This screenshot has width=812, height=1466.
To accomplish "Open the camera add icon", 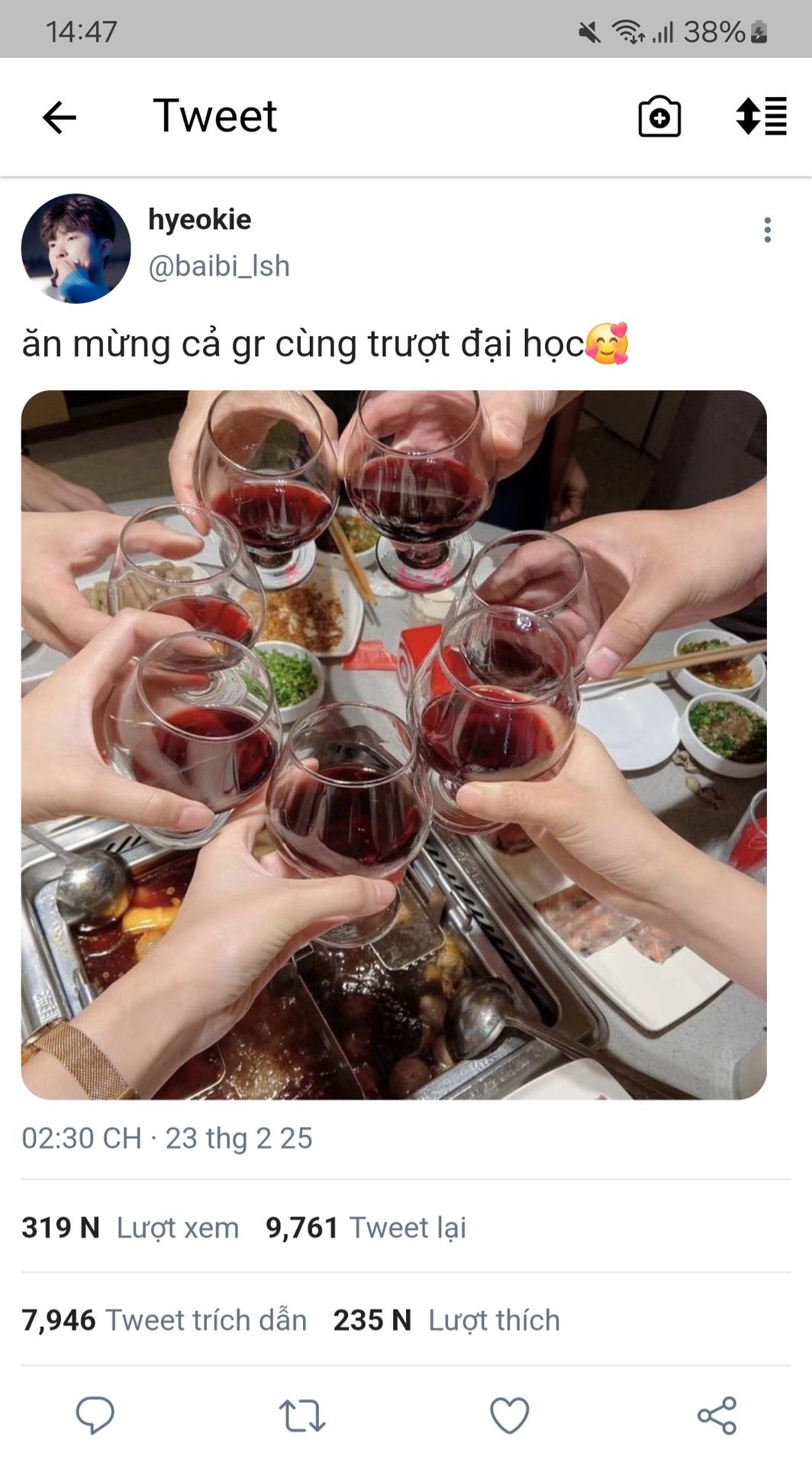I will (659, 117).
